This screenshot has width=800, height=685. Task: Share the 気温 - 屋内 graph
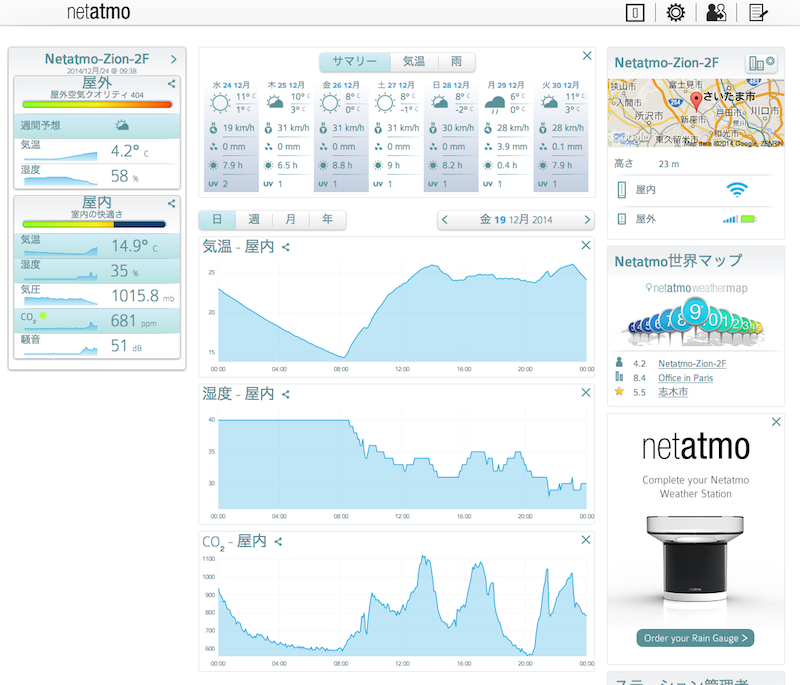click(x=286, y=246)
